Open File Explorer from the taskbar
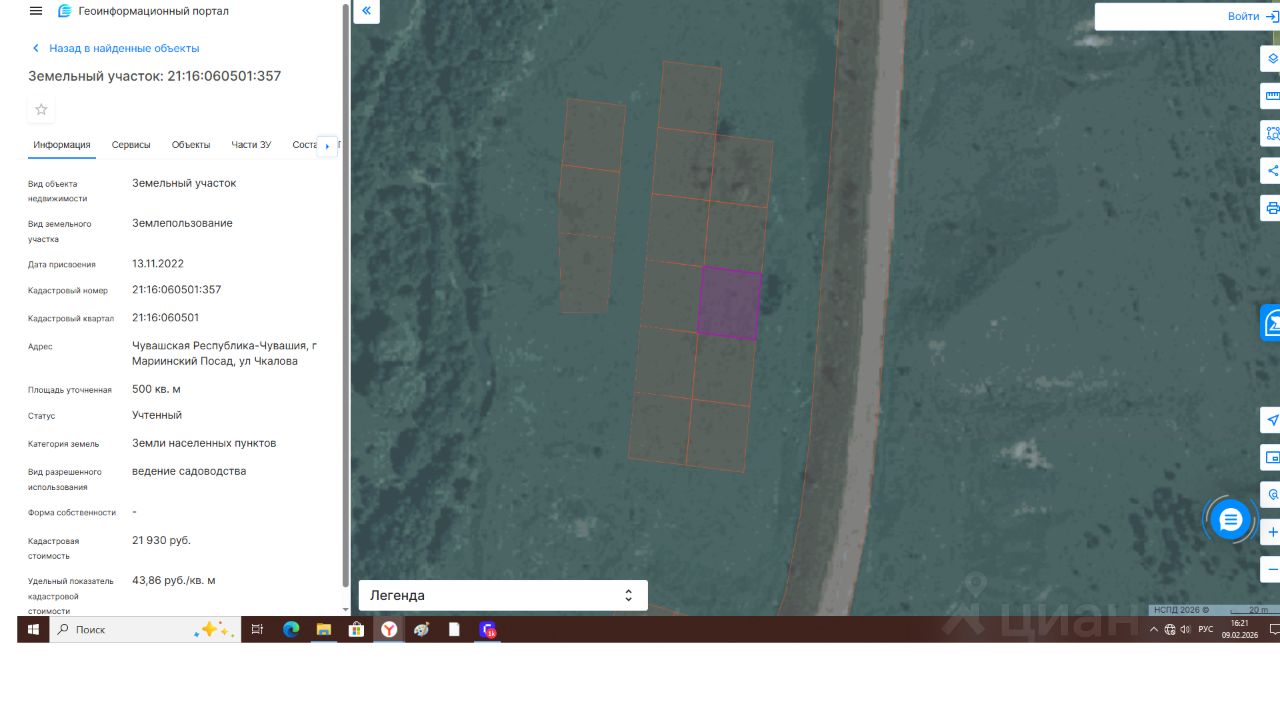Screen dimensions: 1280x720 323,629
